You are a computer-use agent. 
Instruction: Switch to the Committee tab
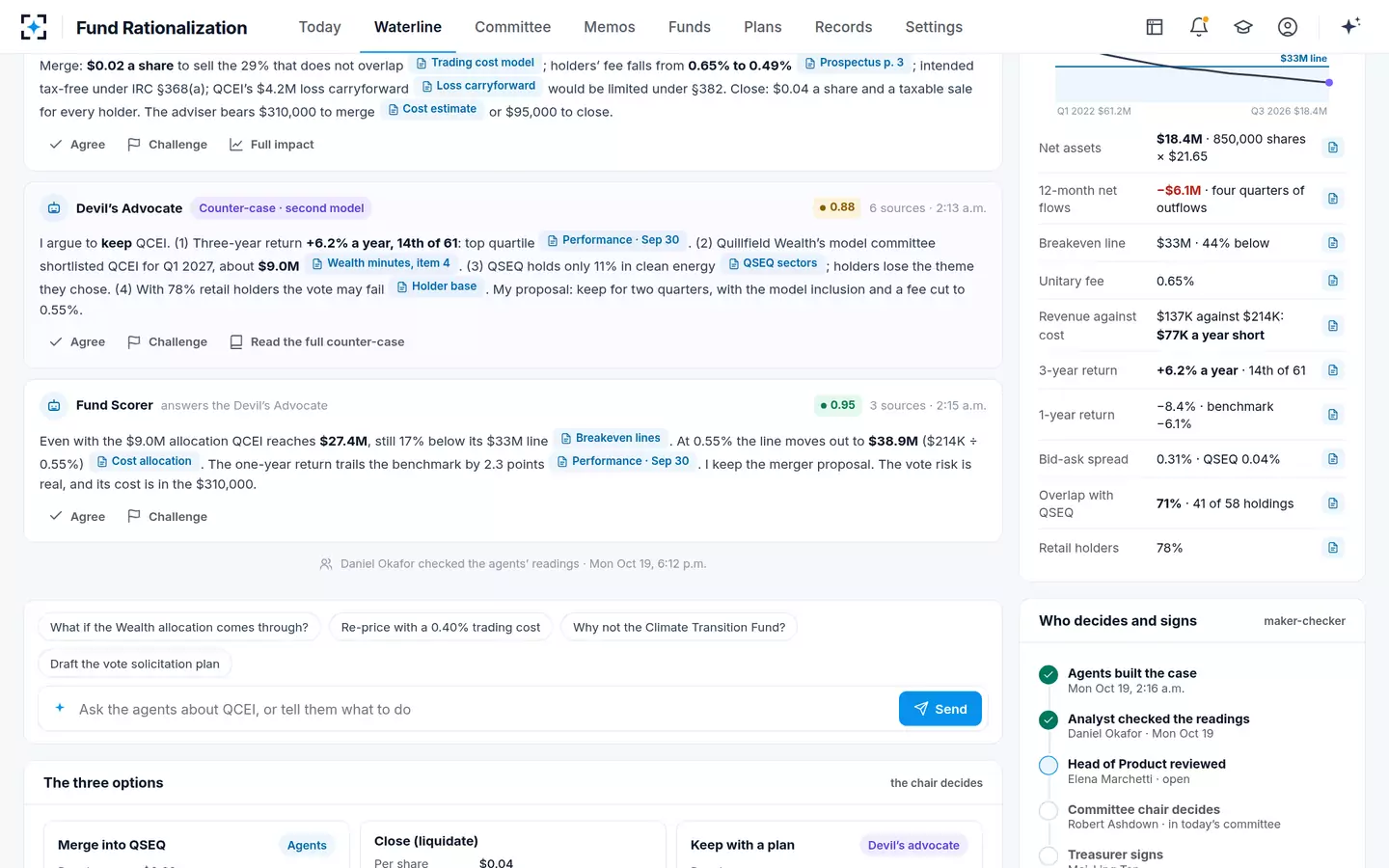click(512, 27)
